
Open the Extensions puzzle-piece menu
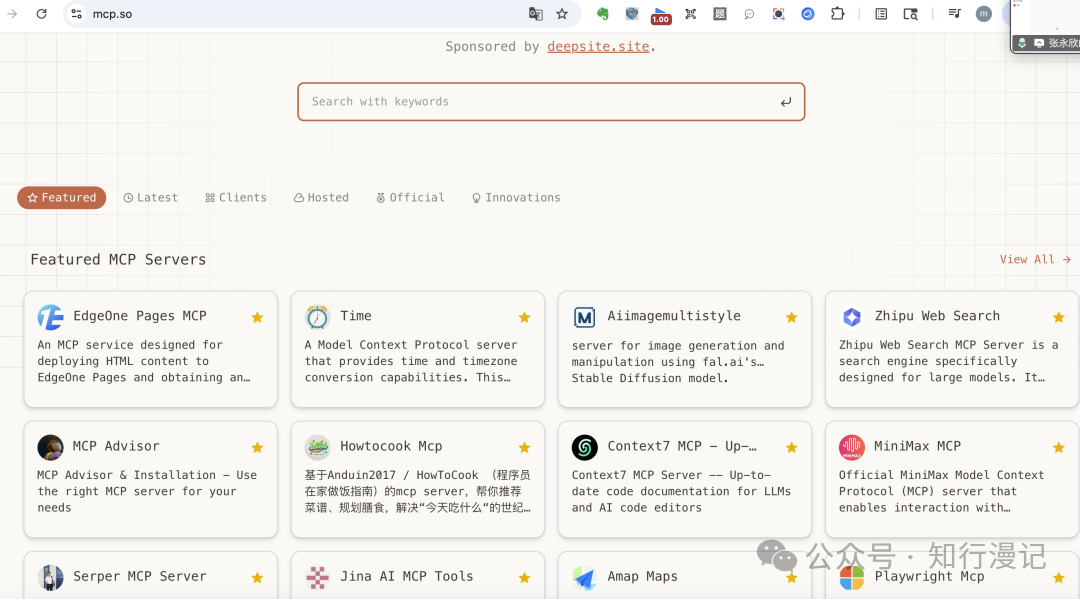tap(838, 13)
